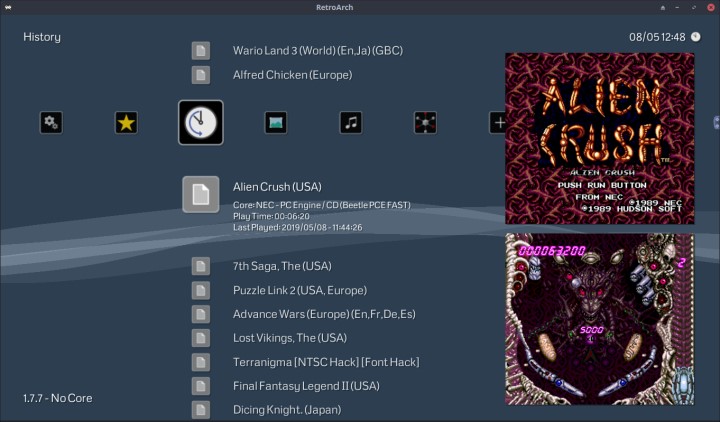720x422 pixels.
Task: Select Advance Wars (Europe) (En,Fr,De,Es)
Action: pyautogui.click(x=324, y=314)
